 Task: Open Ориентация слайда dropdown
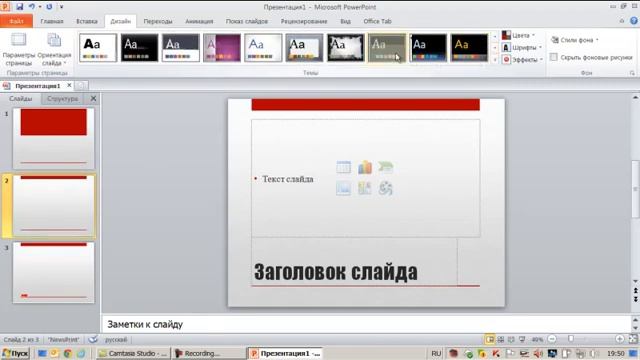click(54, 50)
